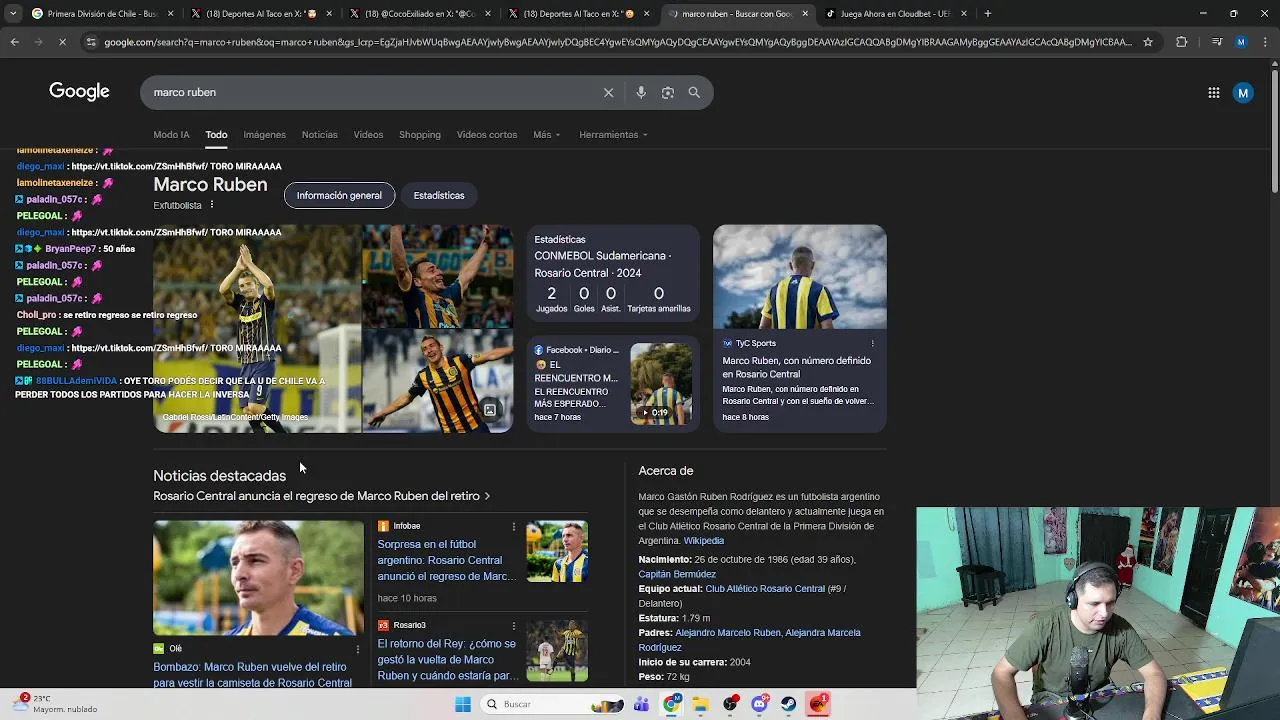Image resolution: width=1280 pixels, height=720 pixels.
Task: Open the TyC Sports card image
Action: click(x=799, y=277)
